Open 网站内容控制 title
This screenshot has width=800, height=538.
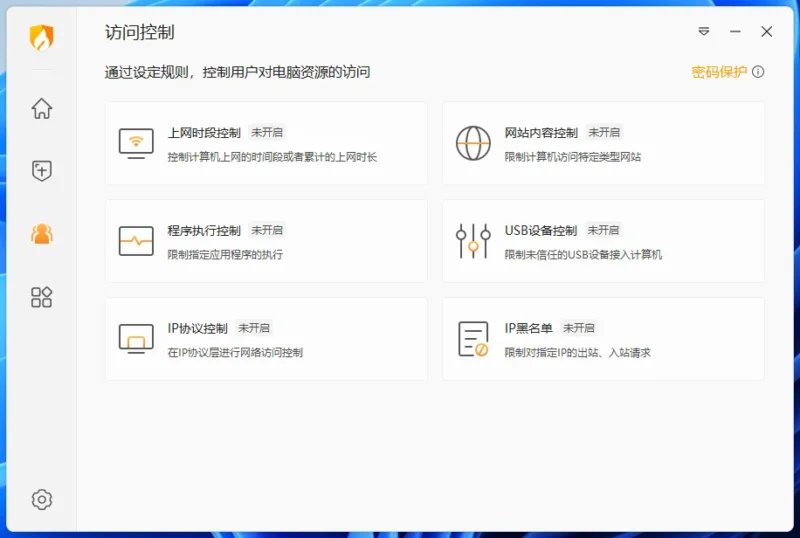pos(541,133)
